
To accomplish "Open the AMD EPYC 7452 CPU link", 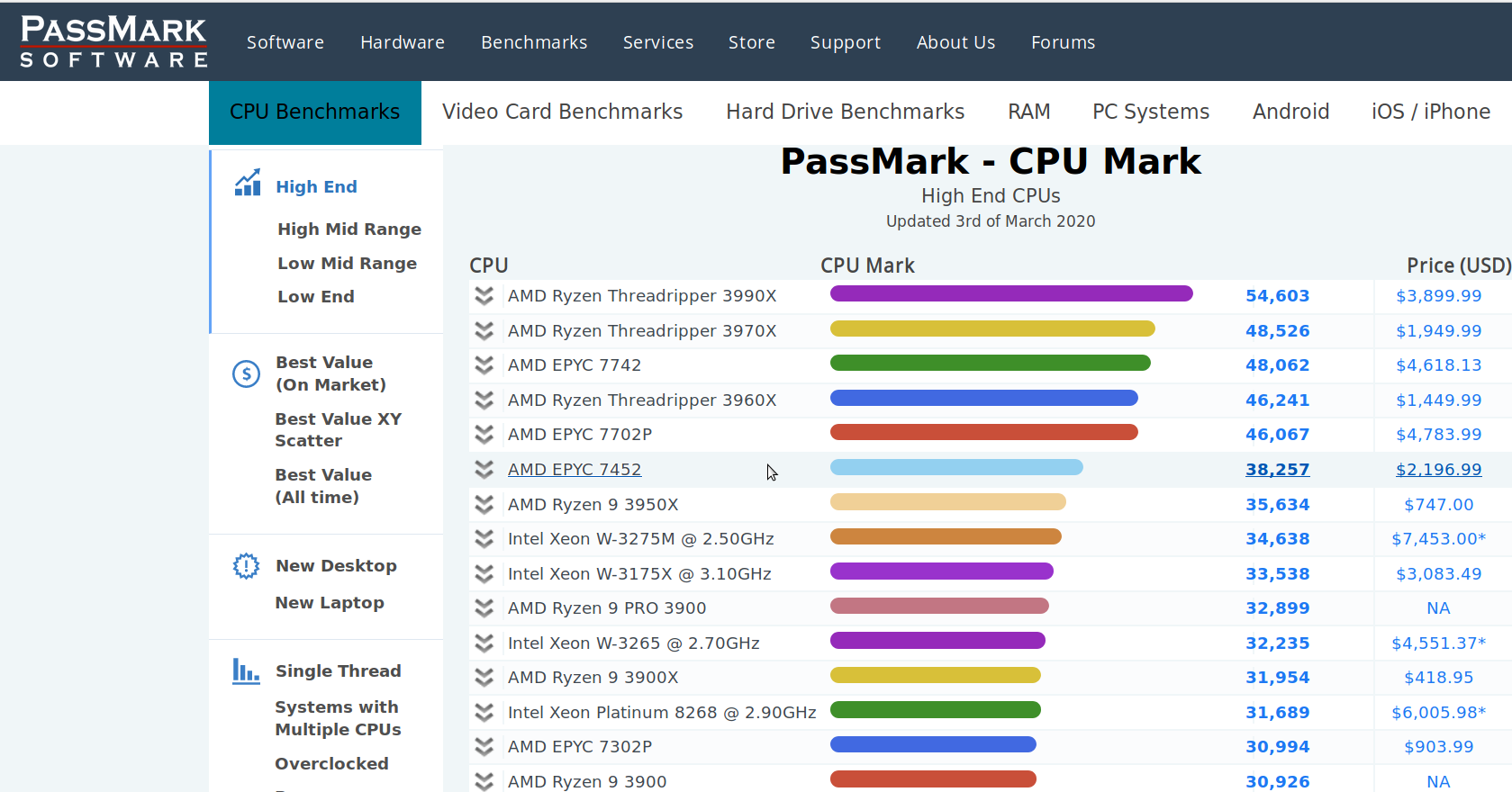I will pyautogui.click(x=575, y=470).
